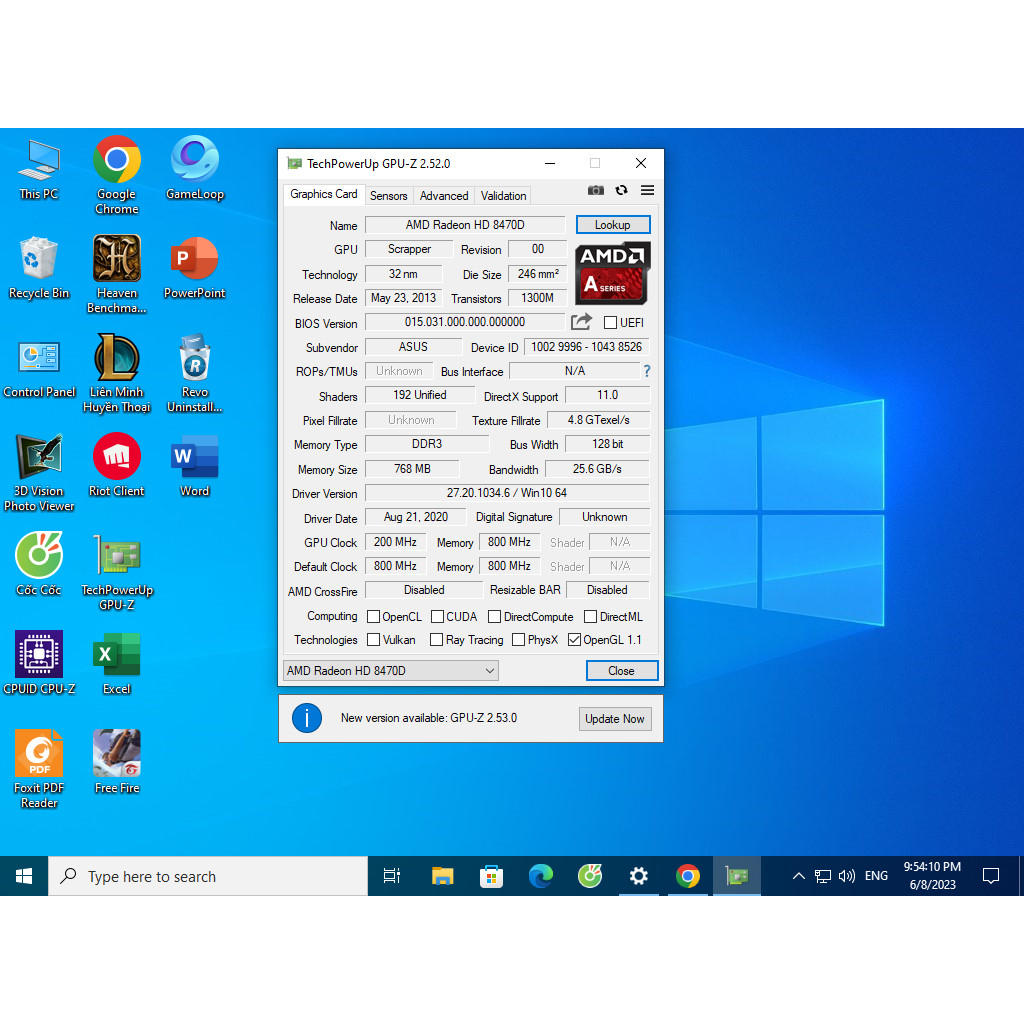Click the refresh icon in GPU-Z
Viewport: 1024px width, 1024px height.
click(x=621, y=190)
